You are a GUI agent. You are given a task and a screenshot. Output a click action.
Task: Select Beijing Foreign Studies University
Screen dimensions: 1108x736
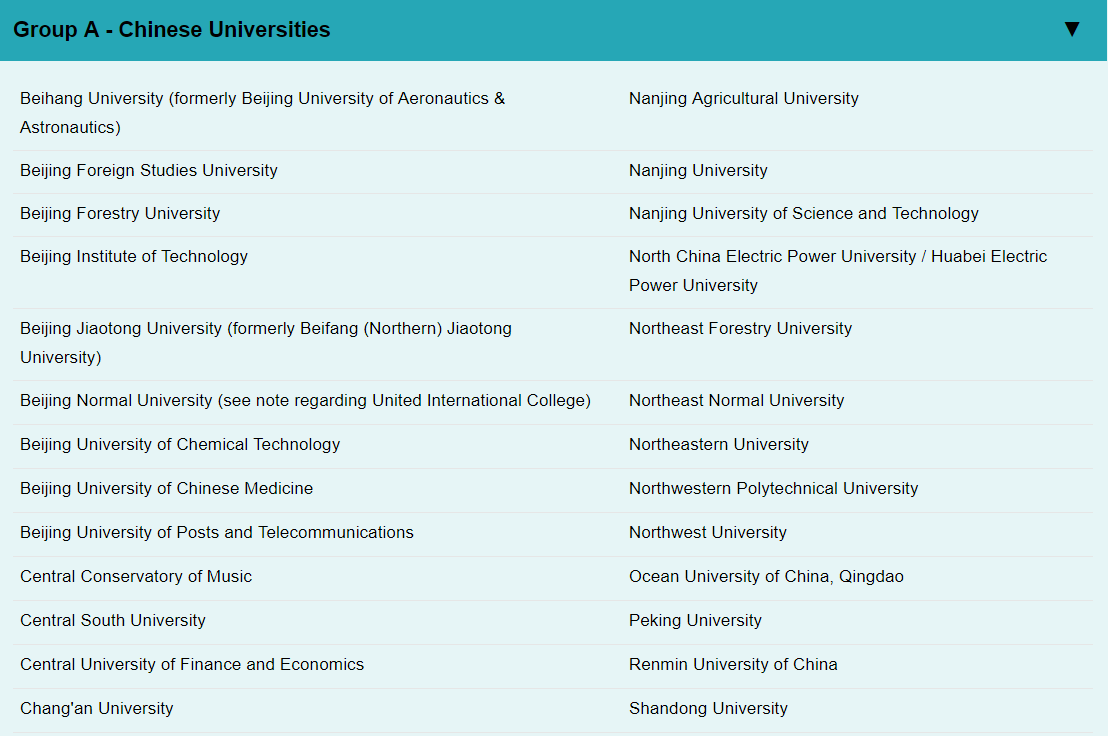(148, 170)
